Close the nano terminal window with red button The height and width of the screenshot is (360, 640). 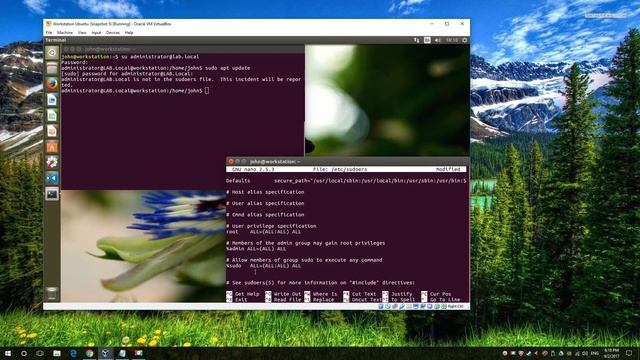231,162
